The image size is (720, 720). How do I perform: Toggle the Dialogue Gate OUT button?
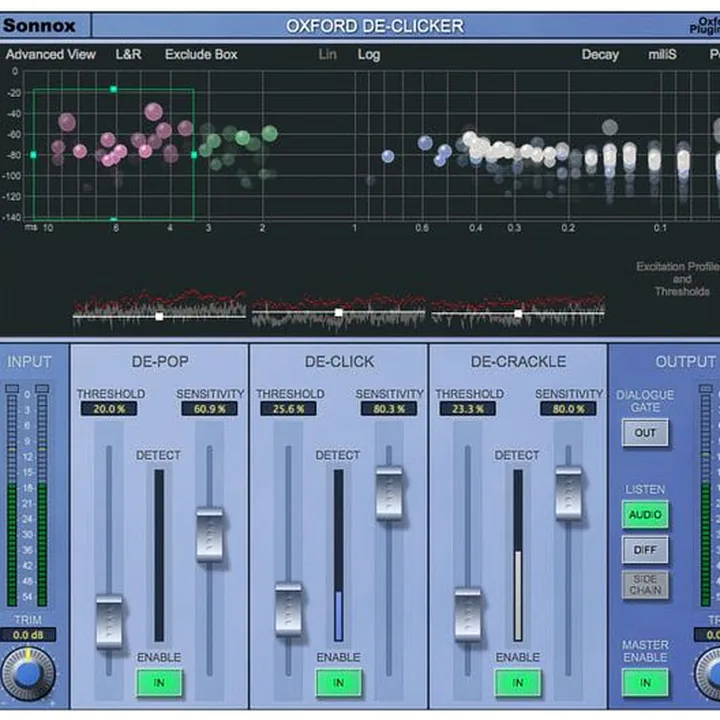tap(645, 433)
